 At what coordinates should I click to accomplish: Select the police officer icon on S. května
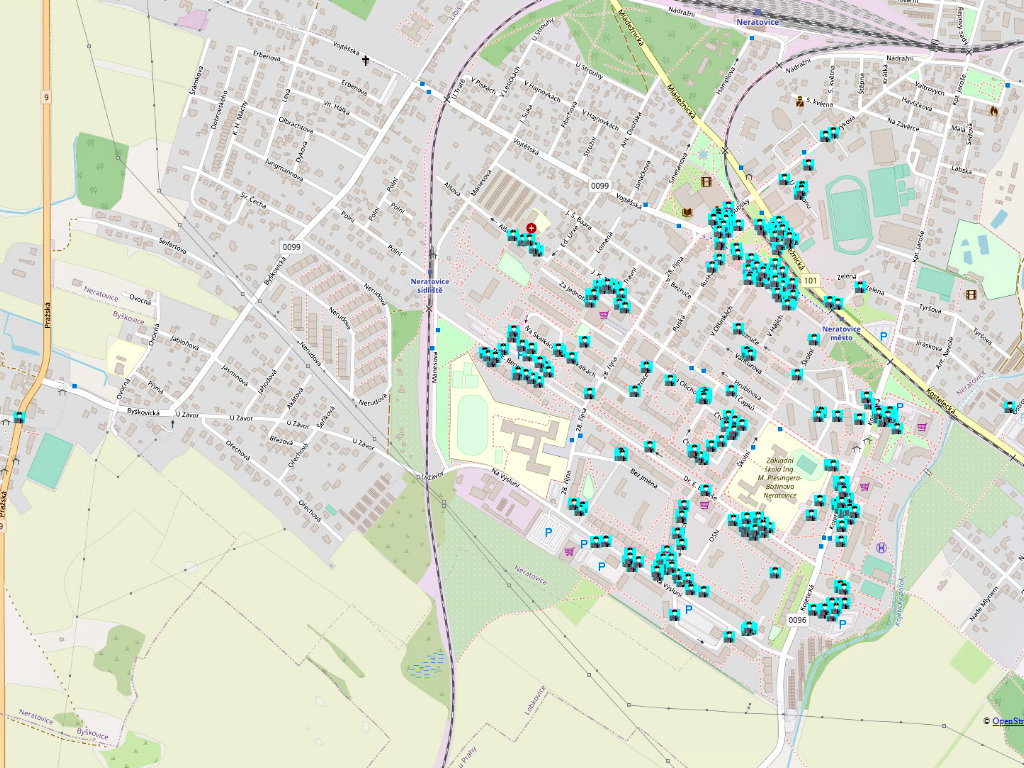[x=799, y=101]
